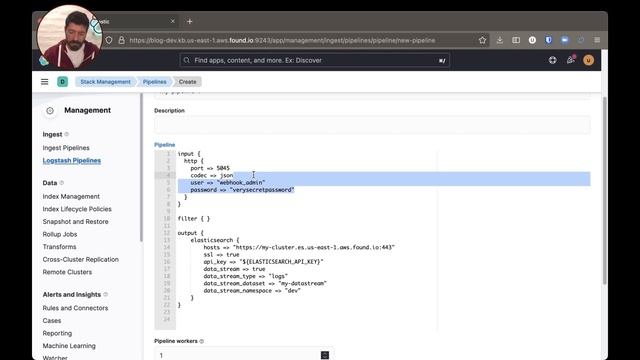This screenshot has width=640, height=360.
Task: Open the newsfeed notifications icon
Action: [571, 60]
